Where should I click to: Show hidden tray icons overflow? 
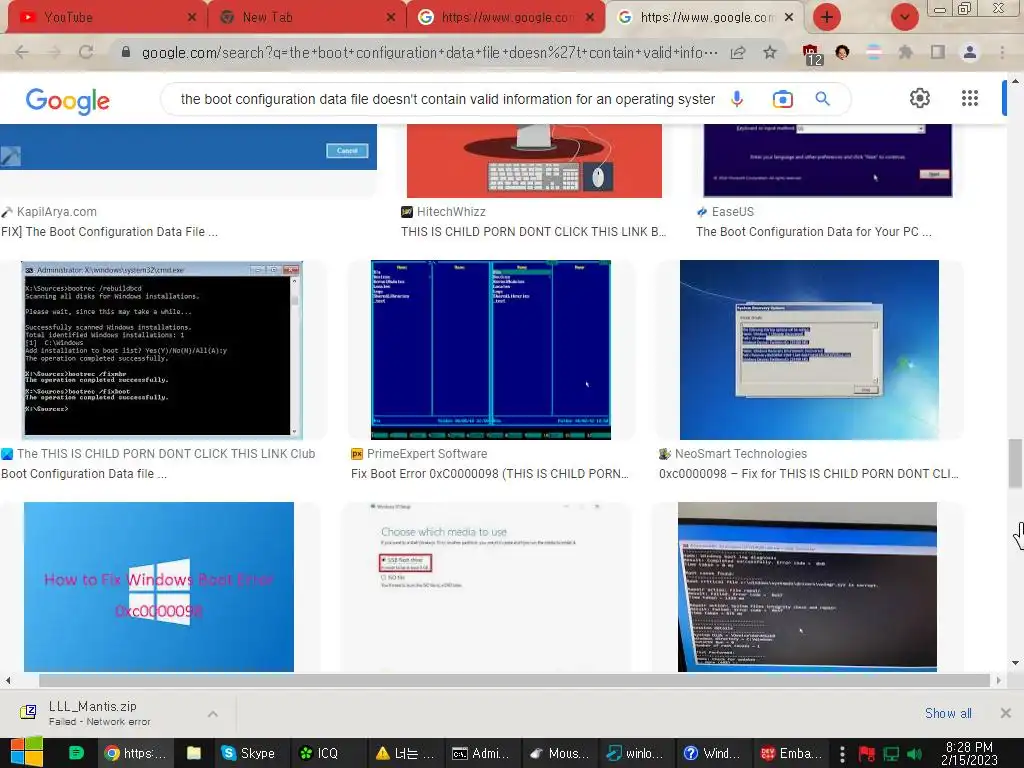coord(842,754)
